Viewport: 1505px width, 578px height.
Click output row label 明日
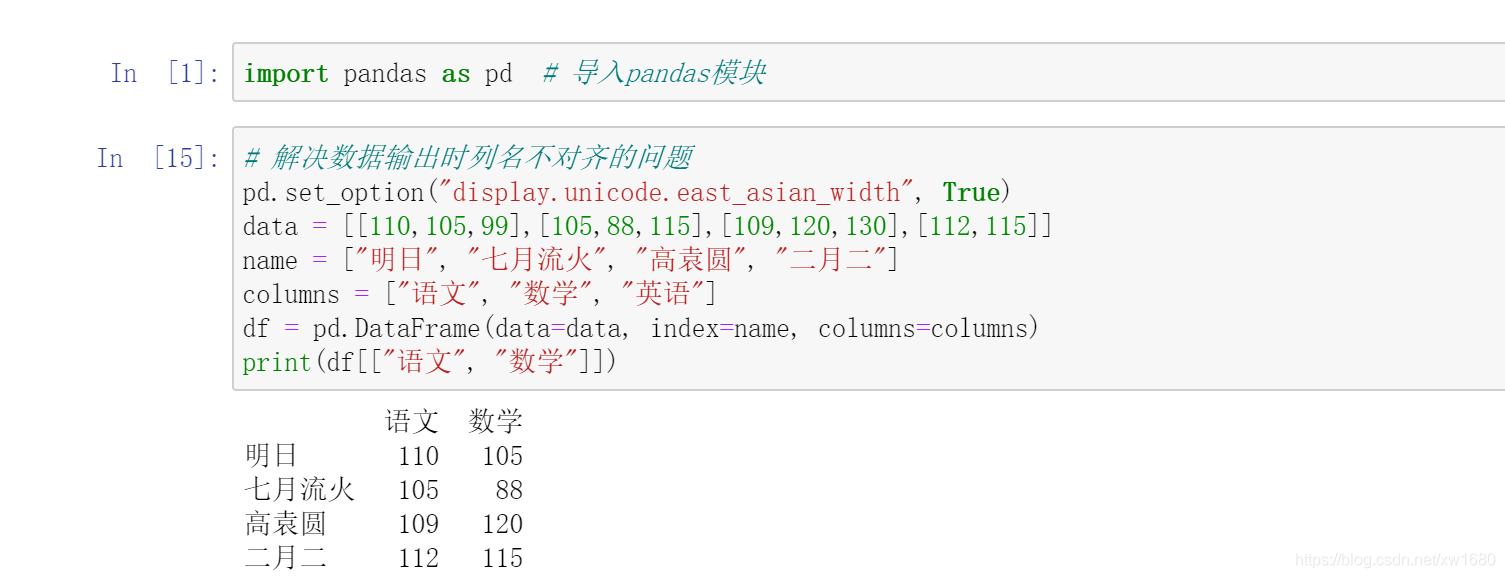[271, 456]
